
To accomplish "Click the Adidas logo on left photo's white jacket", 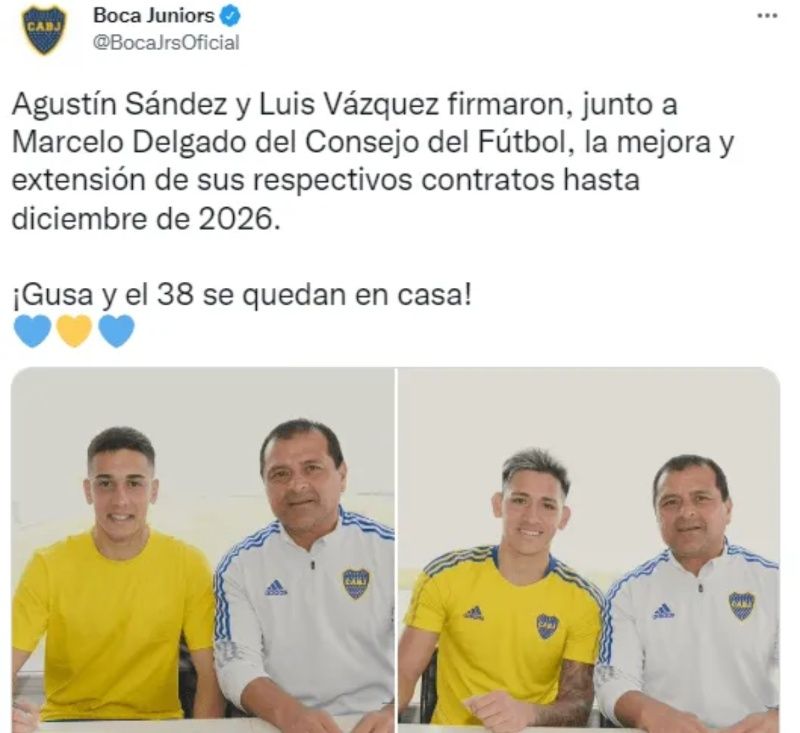I will [x=276, y=588].
